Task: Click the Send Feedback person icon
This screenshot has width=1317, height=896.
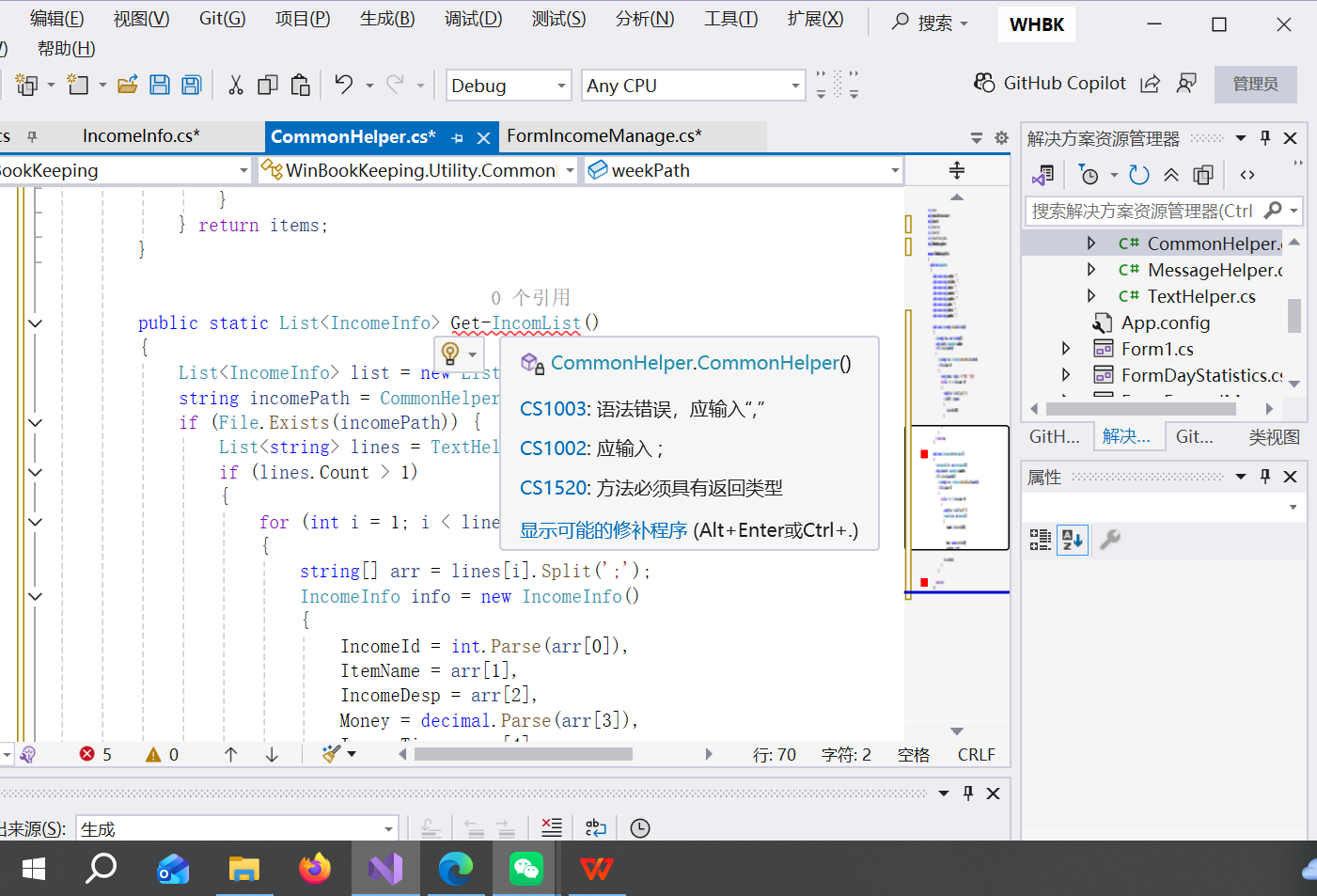Action: [x=1186, y=84]
